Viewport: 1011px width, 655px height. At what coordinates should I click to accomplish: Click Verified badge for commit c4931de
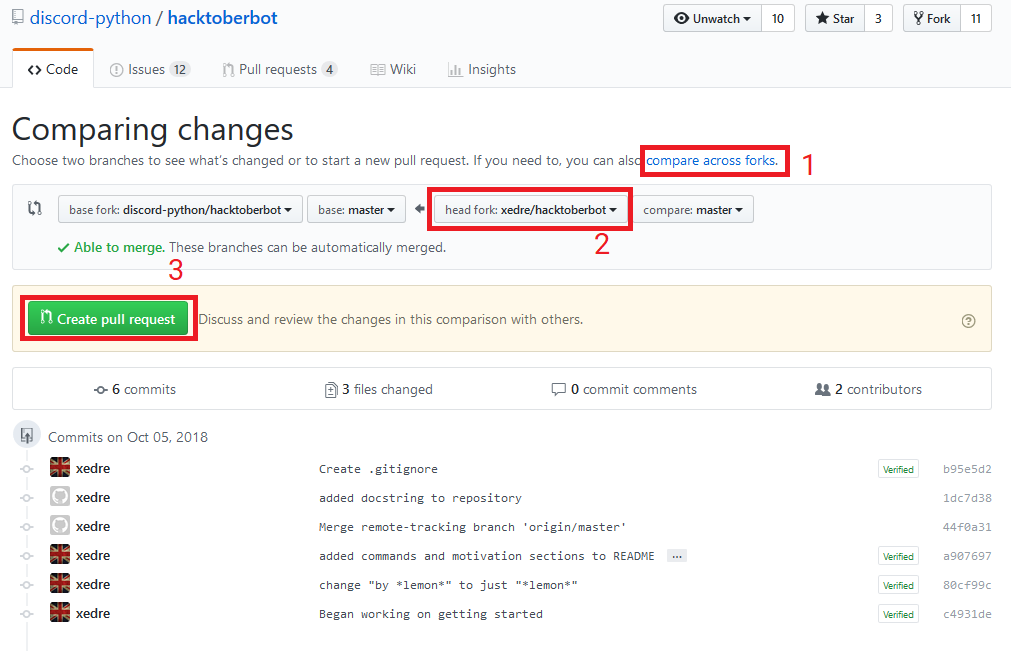(x=898, y=614)
